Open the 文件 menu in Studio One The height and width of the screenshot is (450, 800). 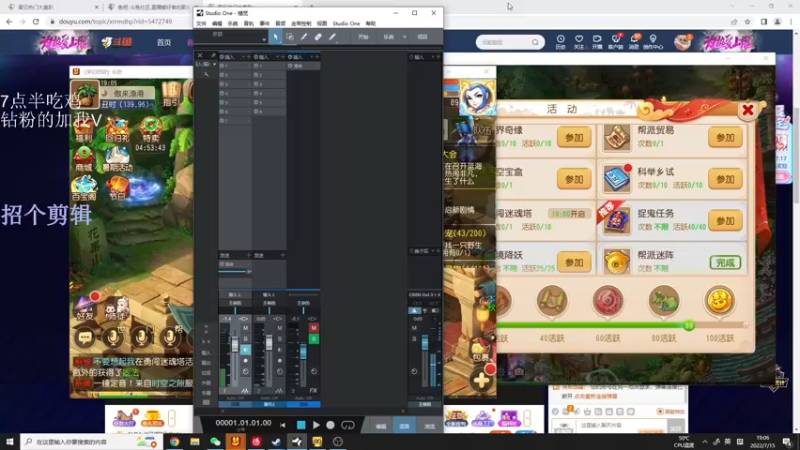coord(202,23)
